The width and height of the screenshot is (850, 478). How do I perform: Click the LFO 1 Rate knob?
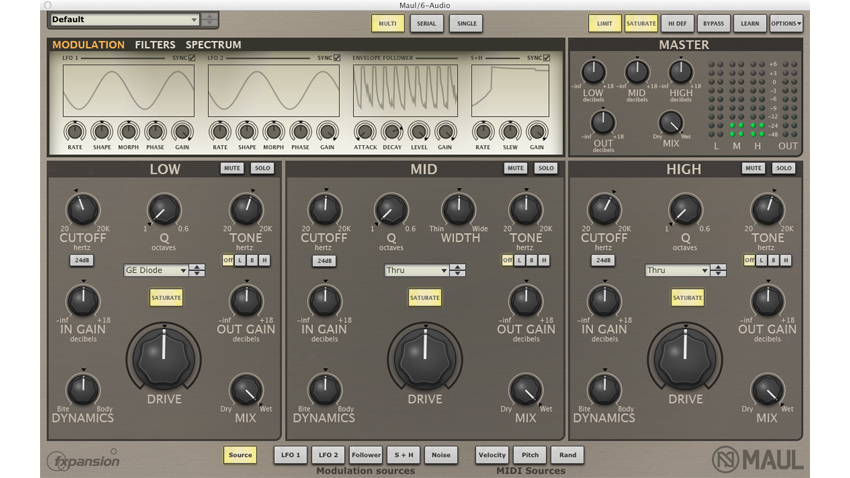pyautogui.click(x=75, y=132)
